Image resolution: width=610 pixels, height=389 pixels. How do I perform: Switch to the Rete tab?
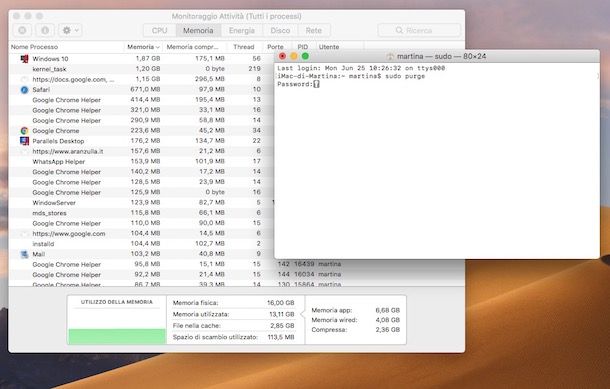click(x=314, y=30)
